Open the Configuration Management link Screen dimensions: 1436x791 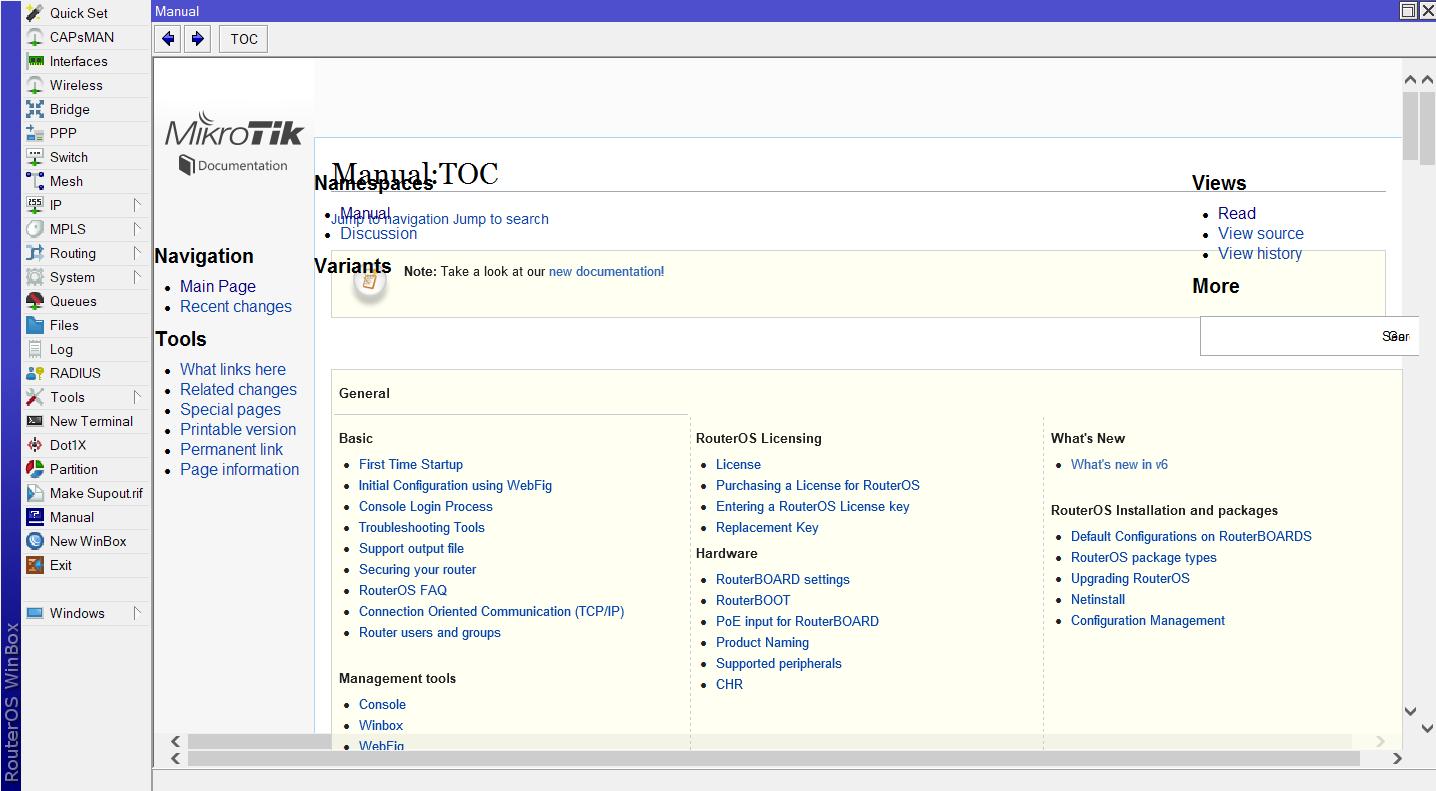point(1148,620)
